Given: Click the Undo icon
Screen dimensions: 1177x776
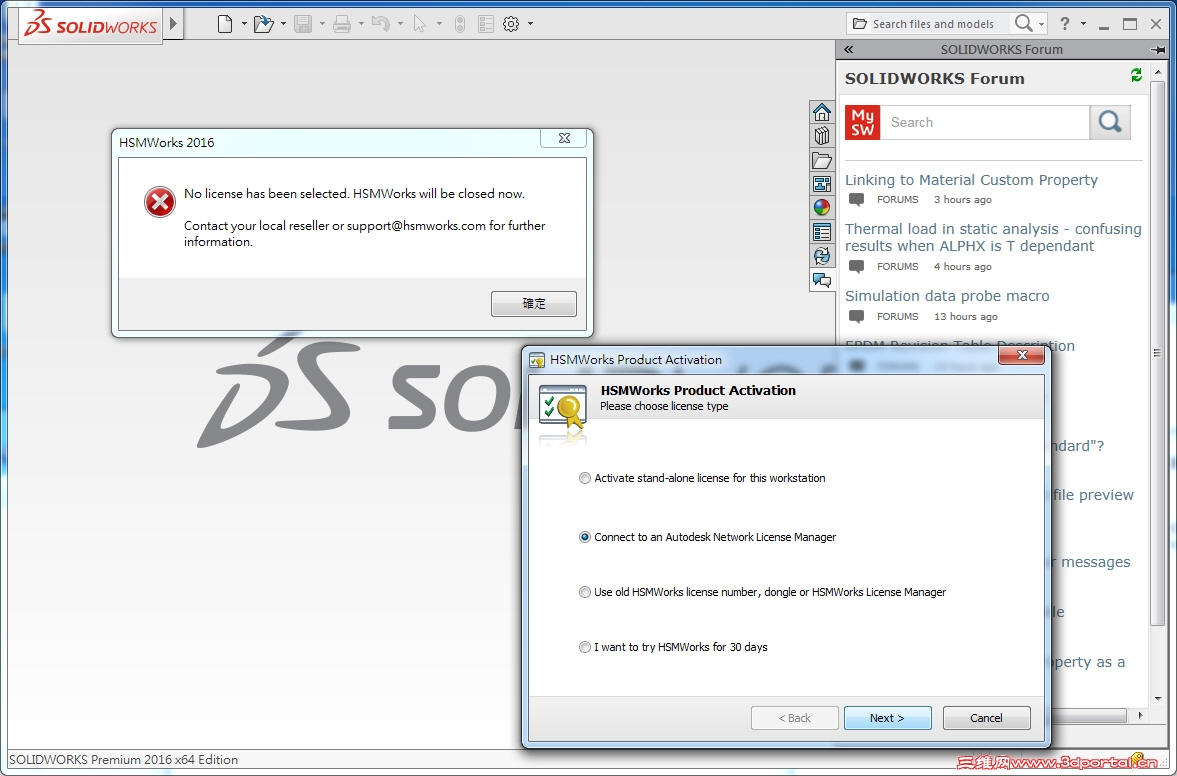Looking at the screenshot, I should coord(381,24).
